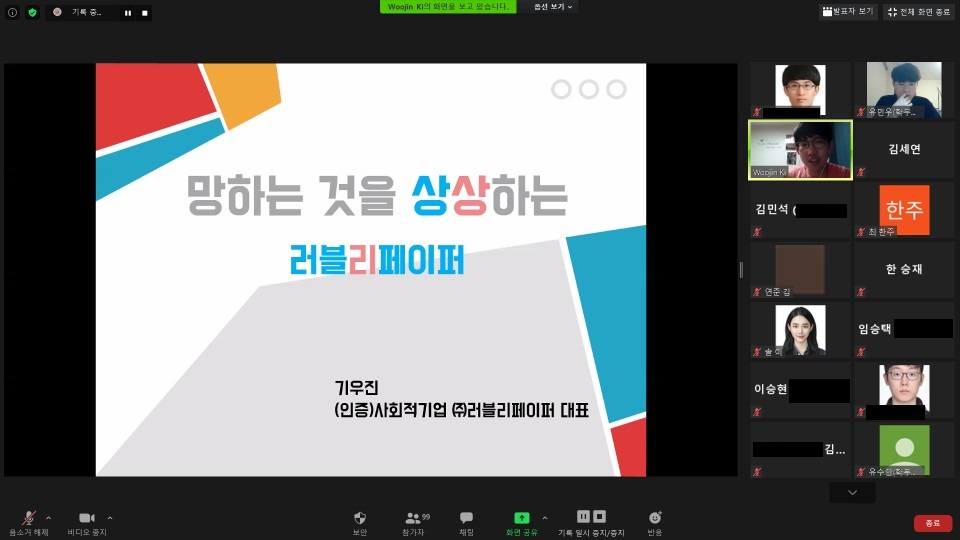Click slide subtitle 러블리페이퍼

tap(377, 260)
